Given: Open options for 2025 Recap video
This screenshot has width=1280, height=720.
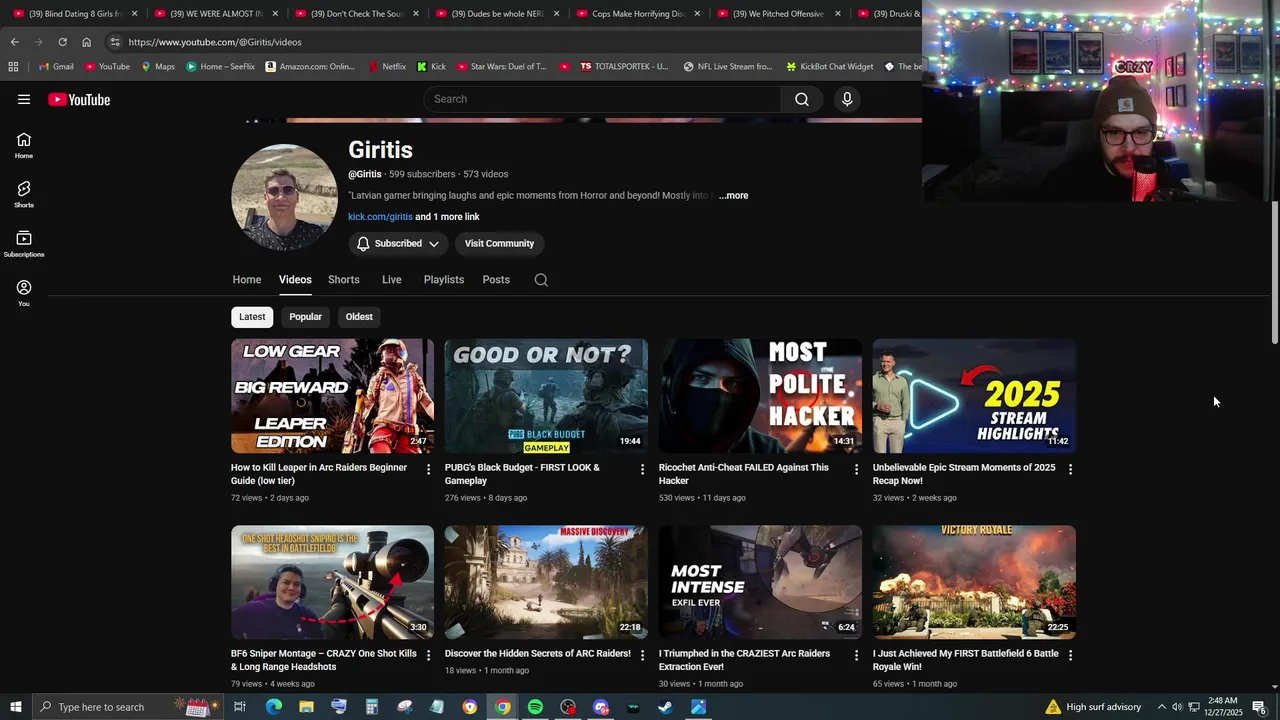Looking at the screenshot, I should tap(1071, 469).
